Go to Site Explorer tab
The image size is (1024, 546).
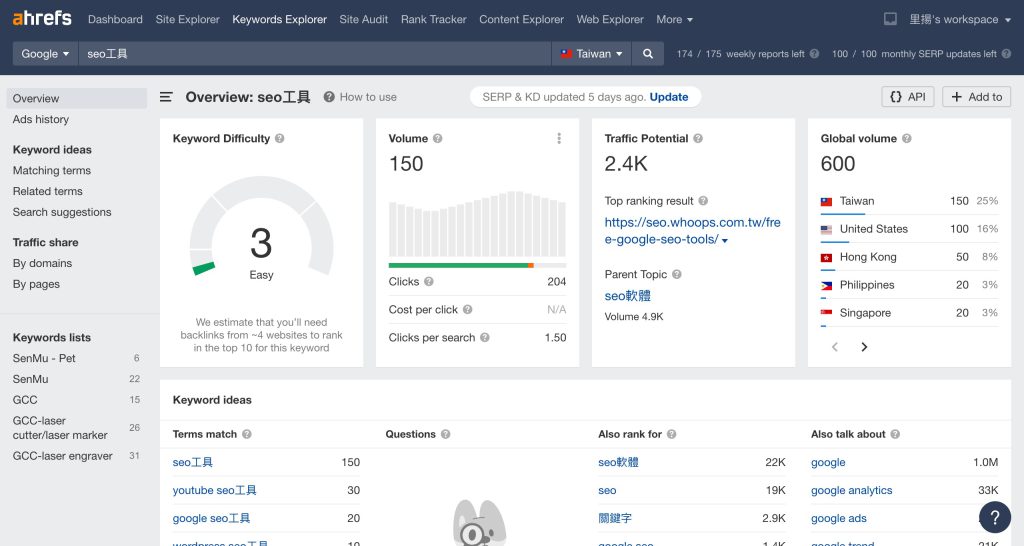[x=187, y=19]
